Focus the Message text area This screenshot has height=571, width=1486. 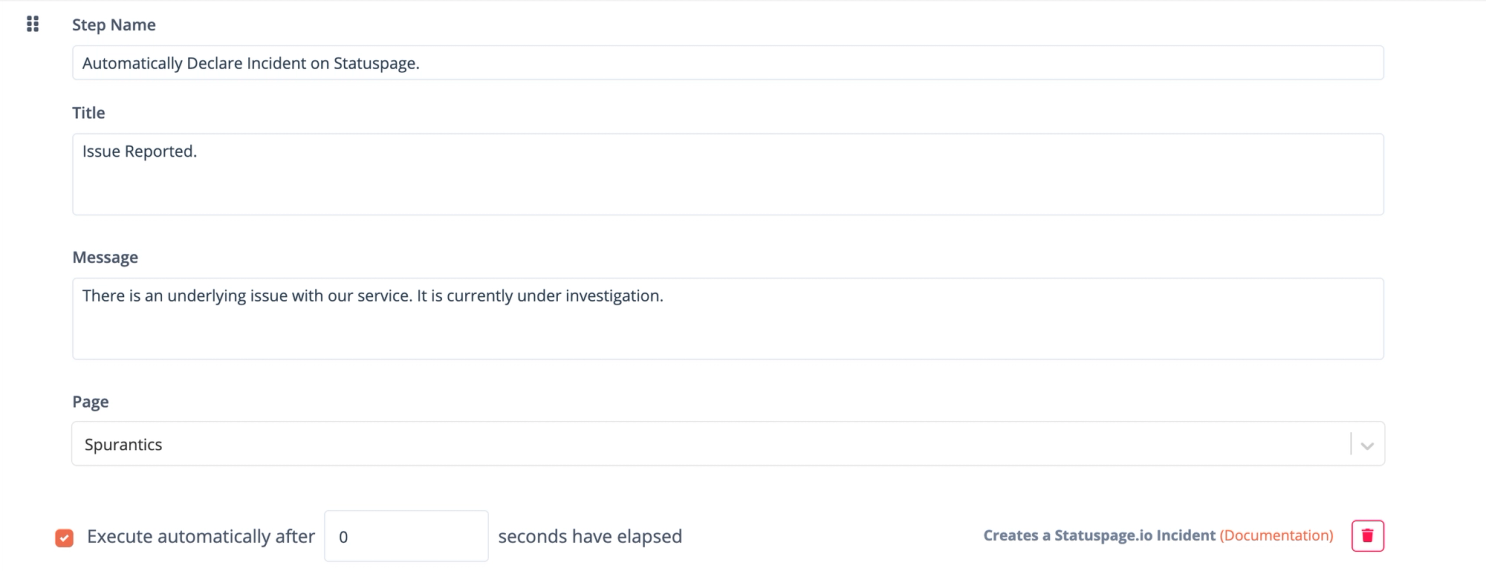728,319
